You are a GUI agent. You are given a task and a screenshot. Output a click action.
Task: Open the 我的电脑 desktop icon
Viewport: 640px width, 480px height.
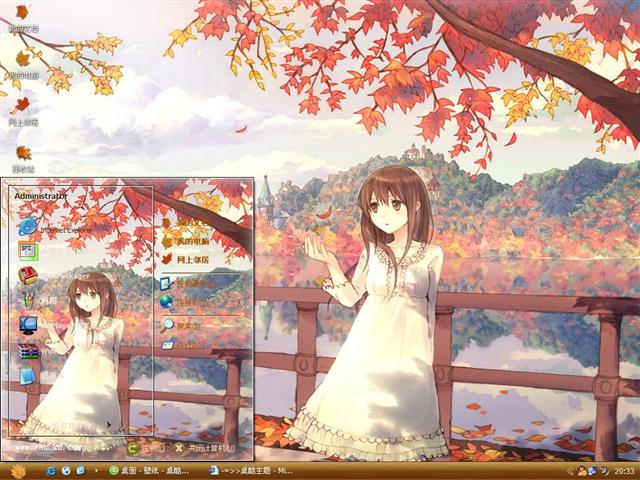pos(23,64)
